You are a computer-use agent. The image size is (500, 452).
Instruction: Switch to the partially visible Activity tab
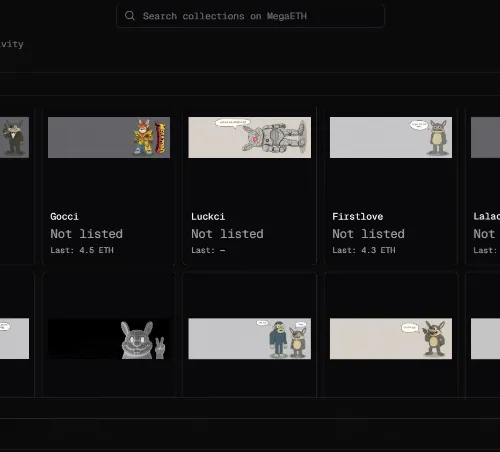(12, 44)
